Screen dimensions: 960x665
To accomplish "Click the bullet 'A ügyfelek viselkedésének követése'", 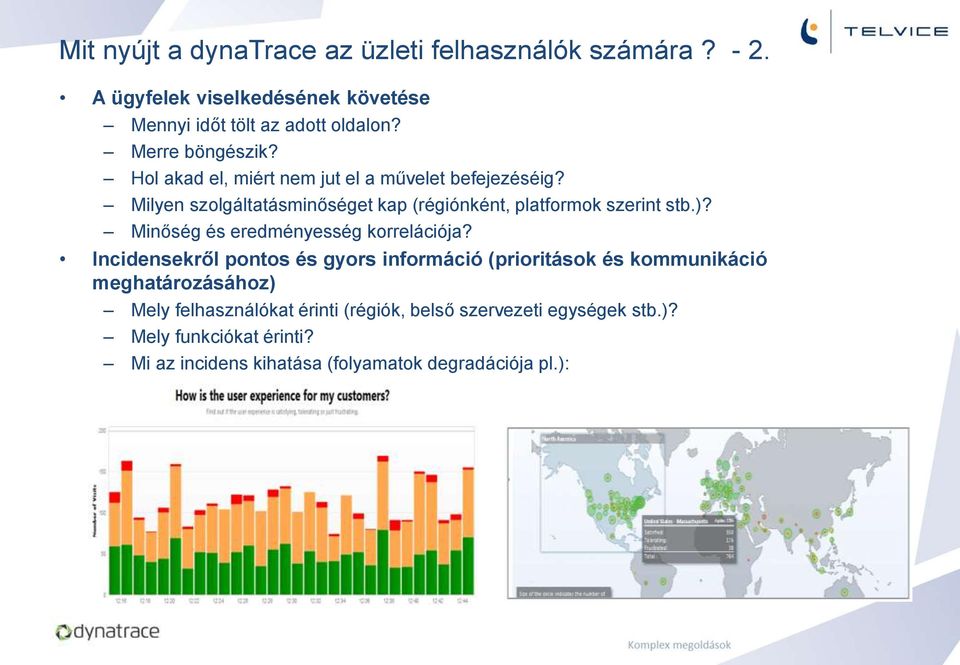I will tap(261, 98).
